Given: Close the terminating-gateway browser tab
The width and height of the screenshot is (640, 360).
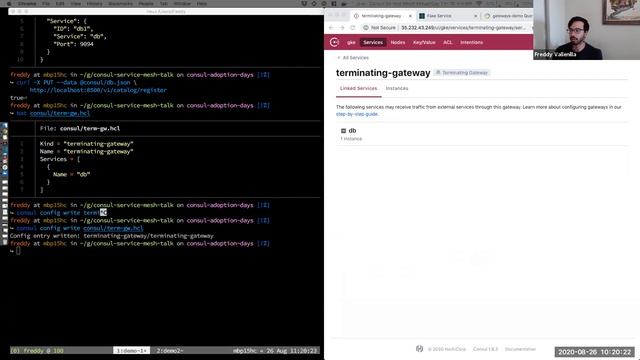Looking at the screenshot, I should [x=410, y=16].
